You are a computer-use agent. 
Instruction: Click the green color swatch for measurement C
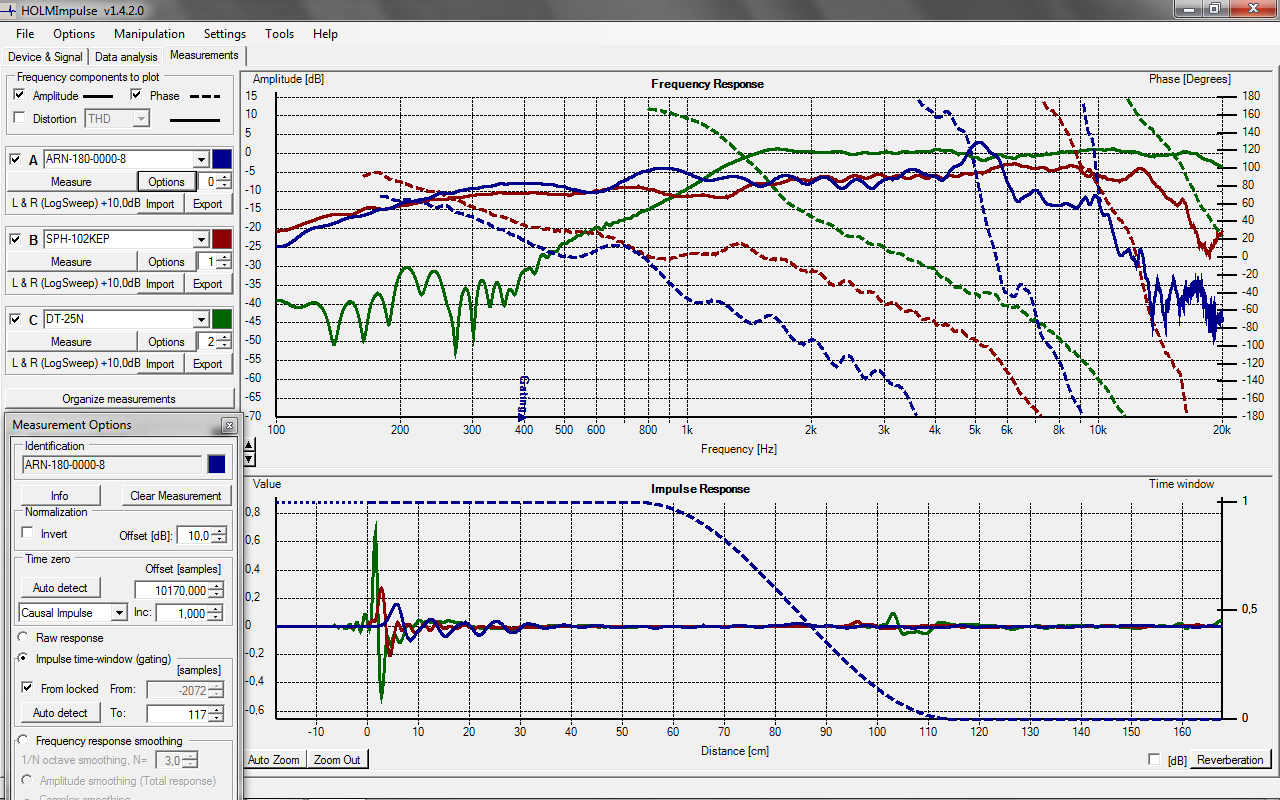click(x=222, y=319)
